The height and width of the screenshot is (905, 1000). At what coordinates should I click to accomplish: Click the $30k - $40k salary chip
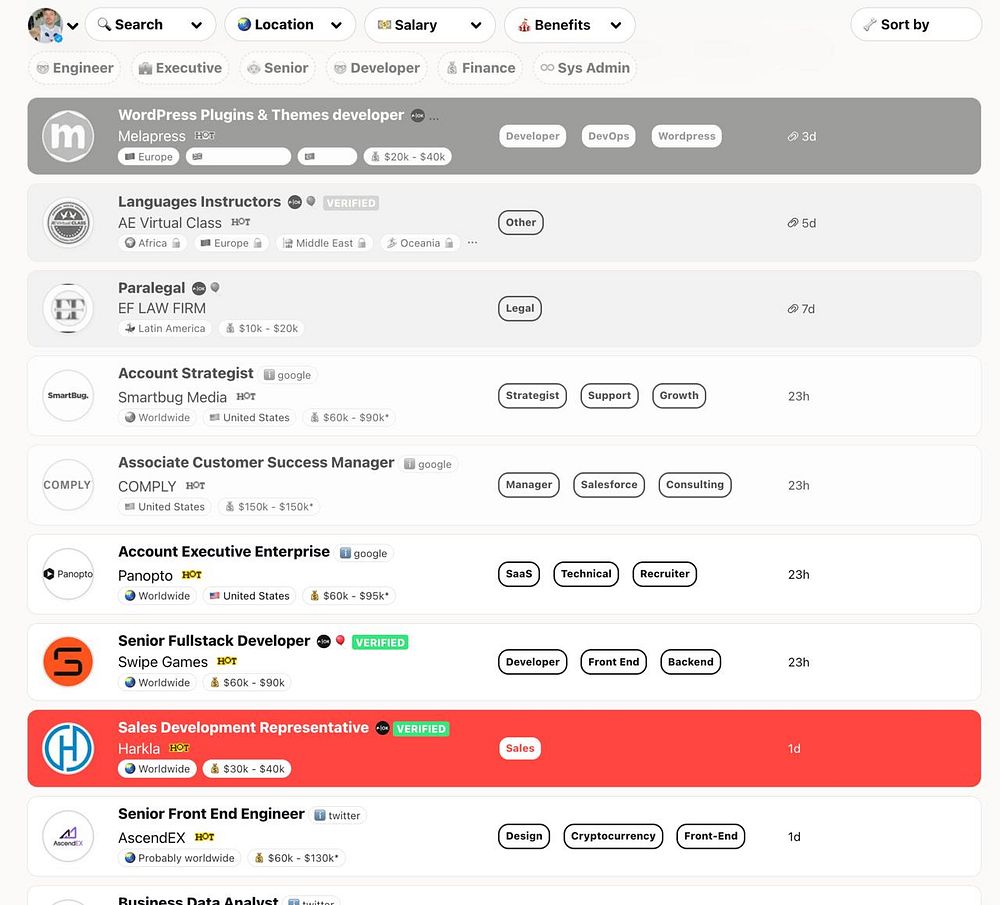[247, 769]
